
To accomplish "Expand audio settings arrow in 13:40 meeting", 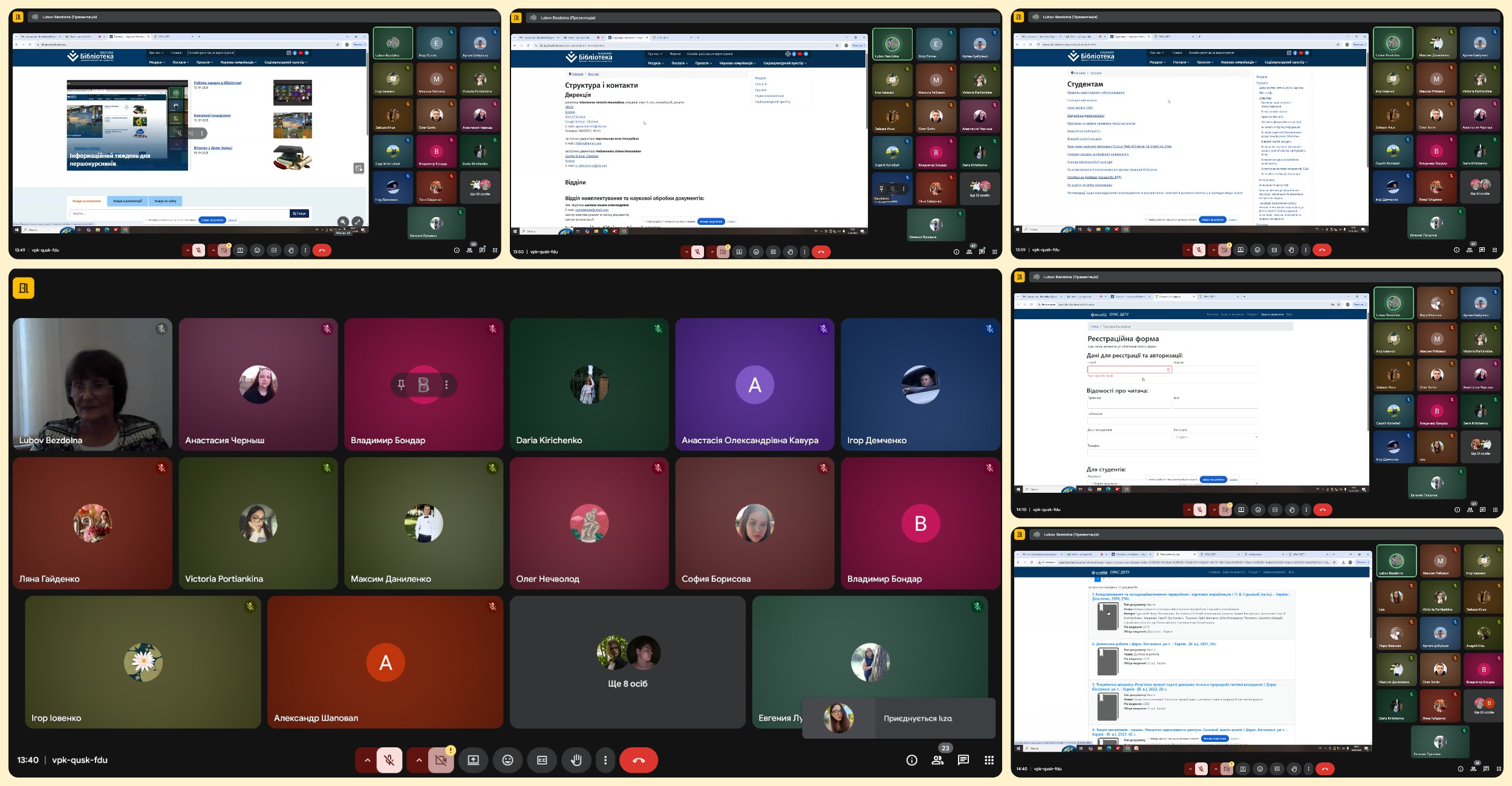I will pyautogui.click(x=367, y=760).
